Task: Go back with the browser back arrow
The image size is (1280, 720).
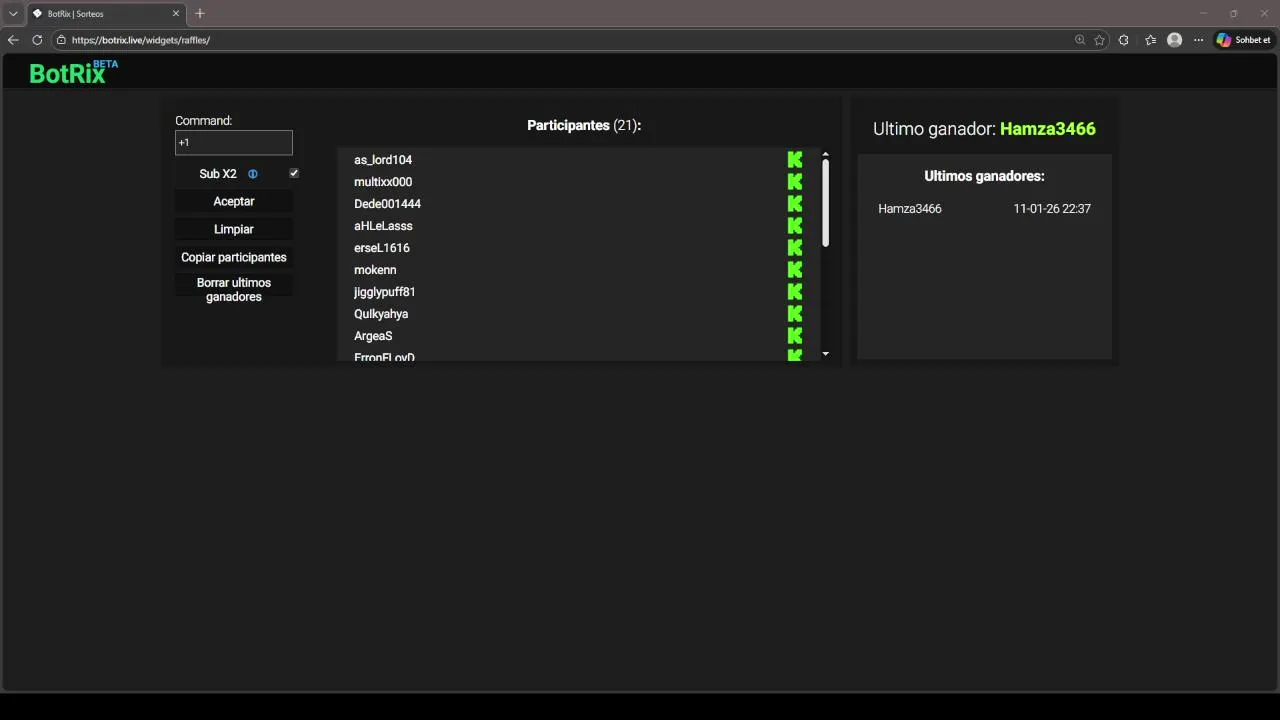Action: [13, 40]
